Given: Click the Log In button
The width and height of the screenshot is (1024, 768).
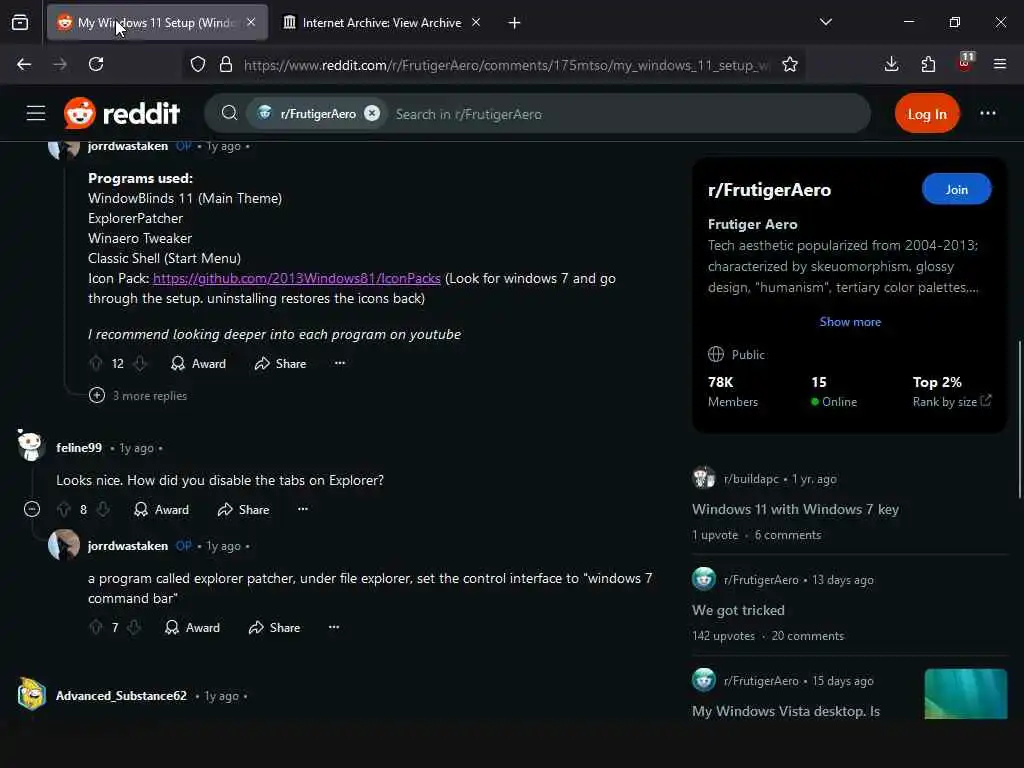Looking at the screenshot, I should pos(927,114).
